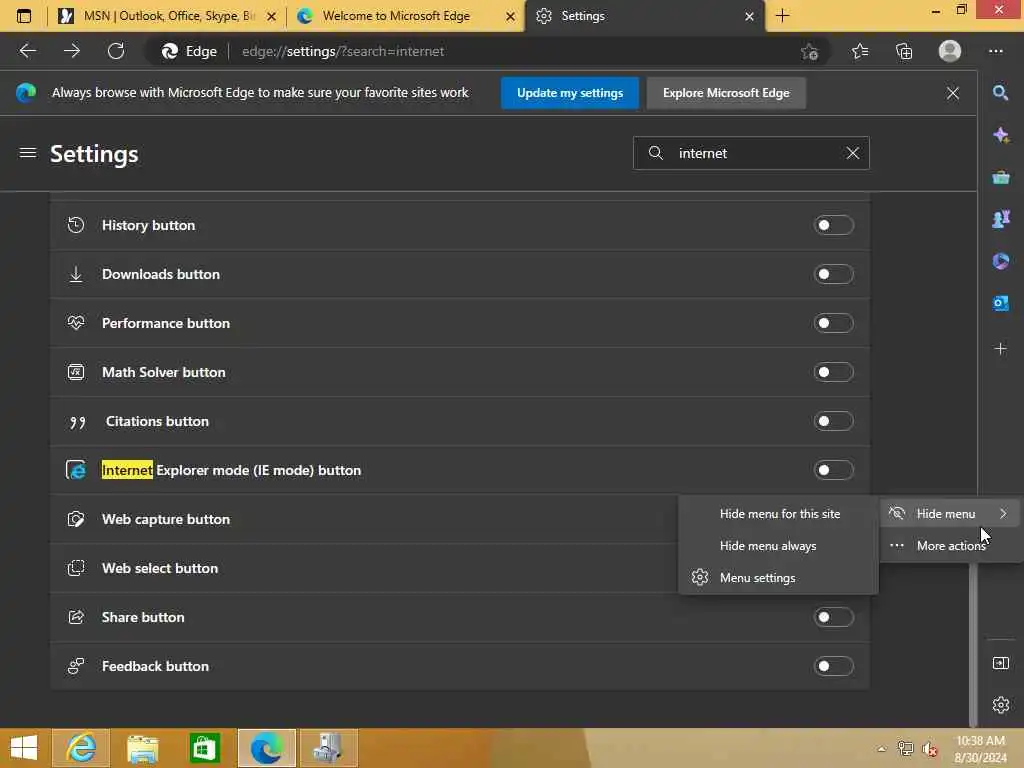
Task: Open Menu settings entry
Action: pyautogui.click(x=779, y=578)
